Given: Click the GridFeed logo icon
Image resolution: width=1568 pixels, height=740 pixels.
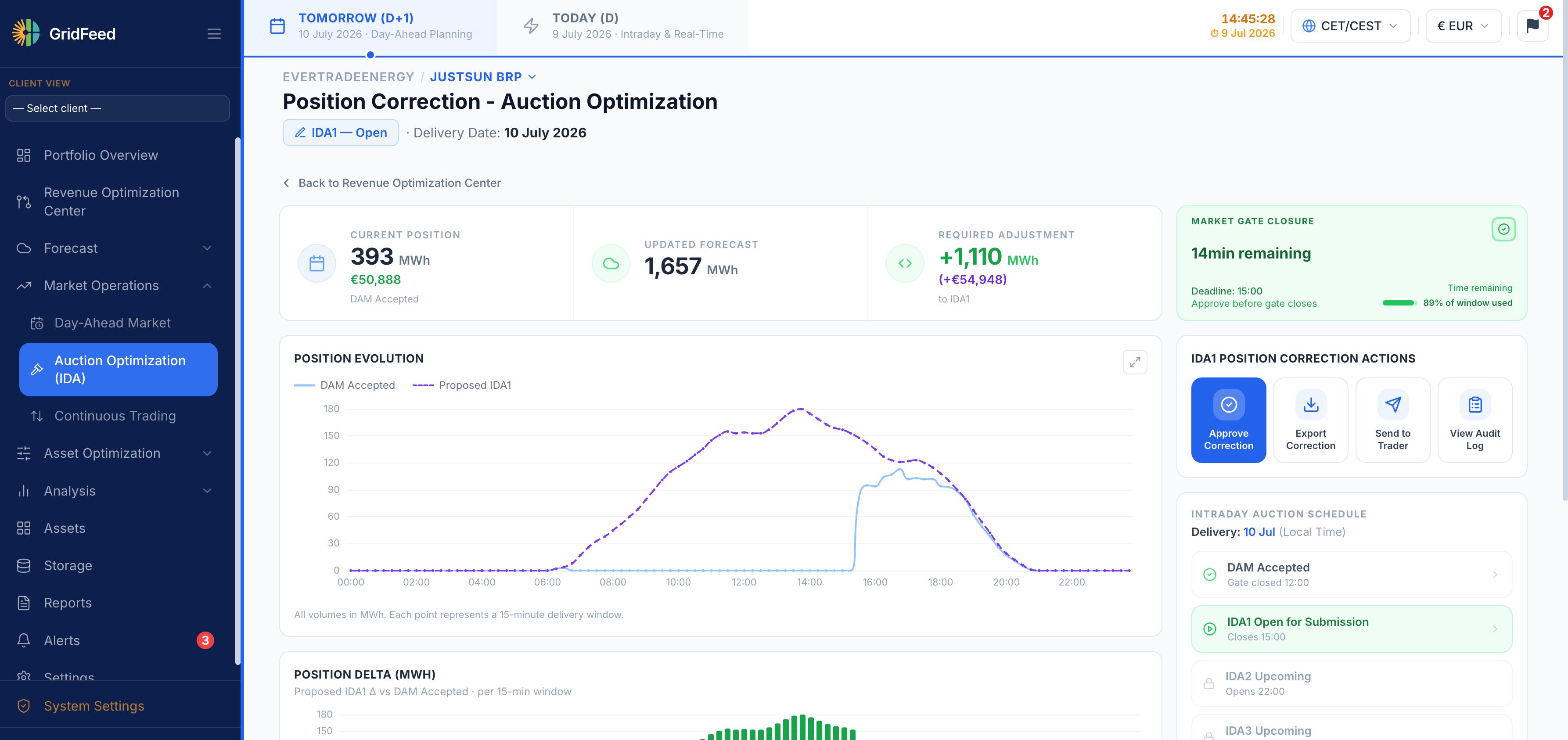Looking at the screenshot, I should [25, 33].
